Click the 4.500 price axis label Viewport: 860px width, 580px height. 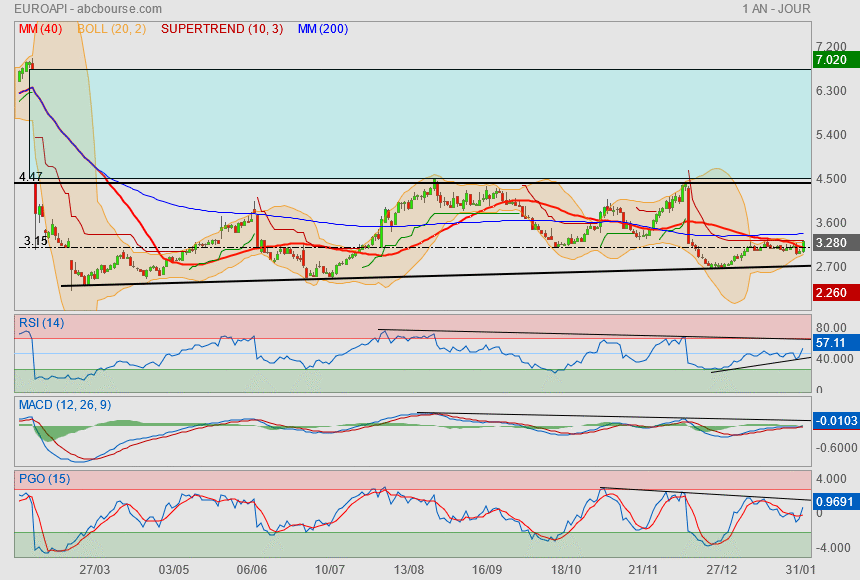pos(831,178)
